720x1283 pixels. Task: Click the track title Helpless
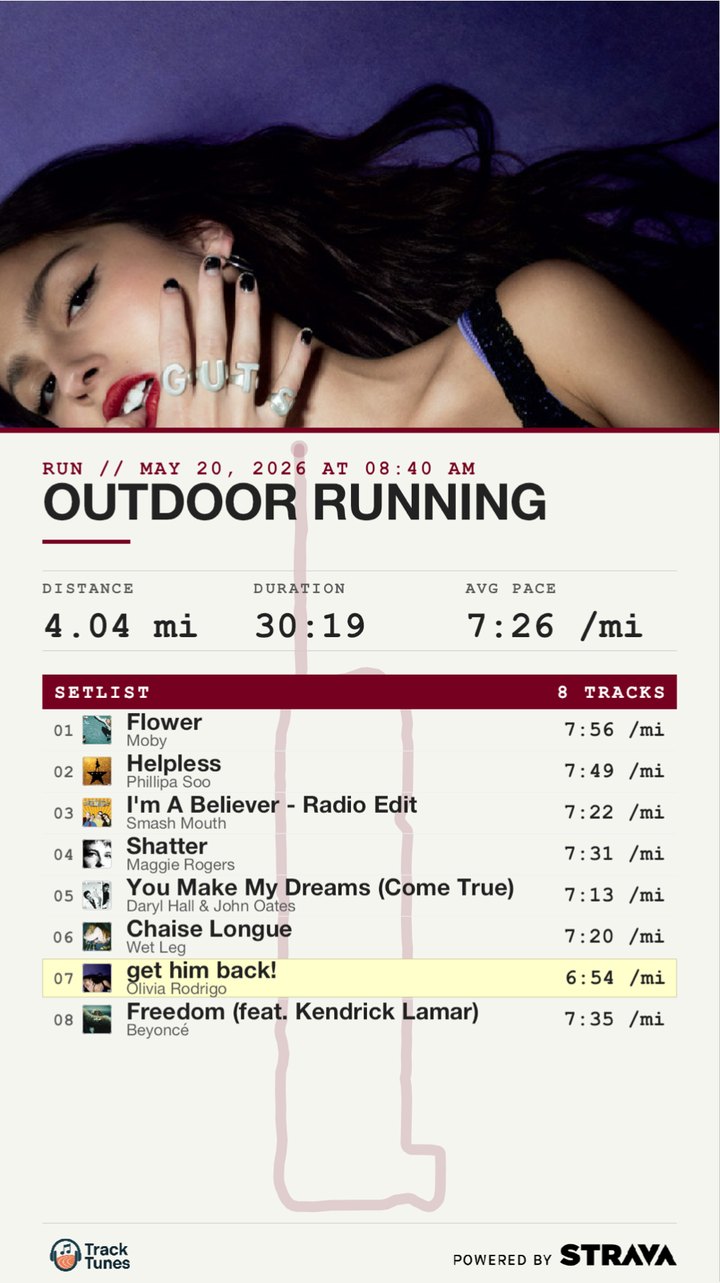[x=174, y=764]
